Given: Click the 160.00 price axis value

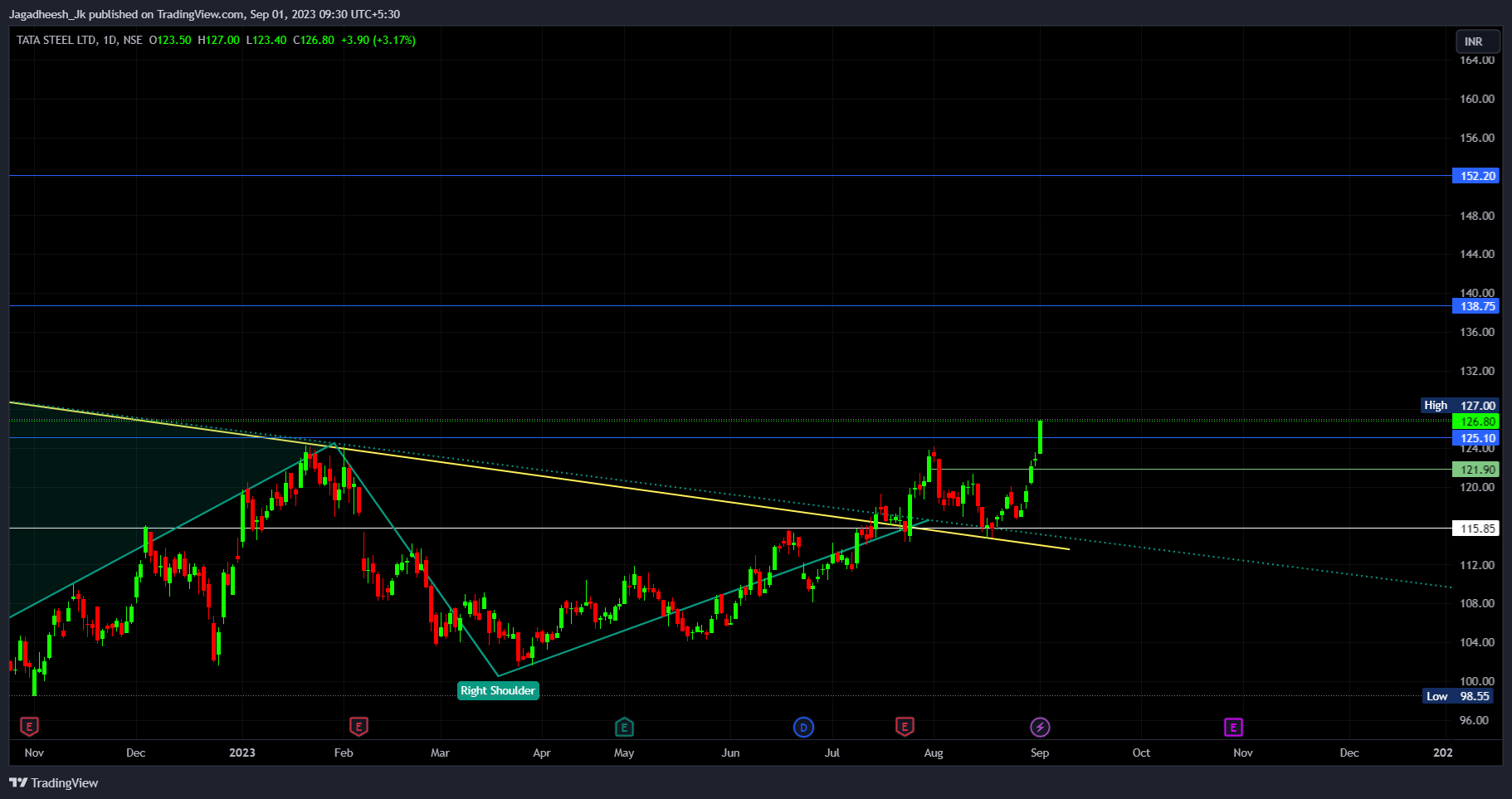Looking at the screenshot, I should 1477,99.
